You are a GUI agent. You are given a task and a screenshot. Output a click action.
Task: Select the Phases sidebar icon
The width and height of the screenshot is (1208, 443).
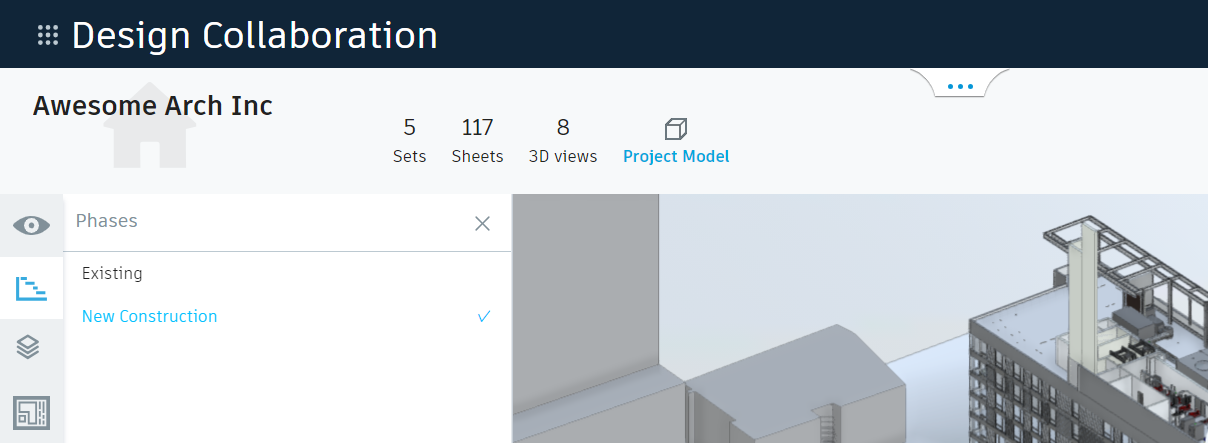pyautogui.click(x=32, y=289)
